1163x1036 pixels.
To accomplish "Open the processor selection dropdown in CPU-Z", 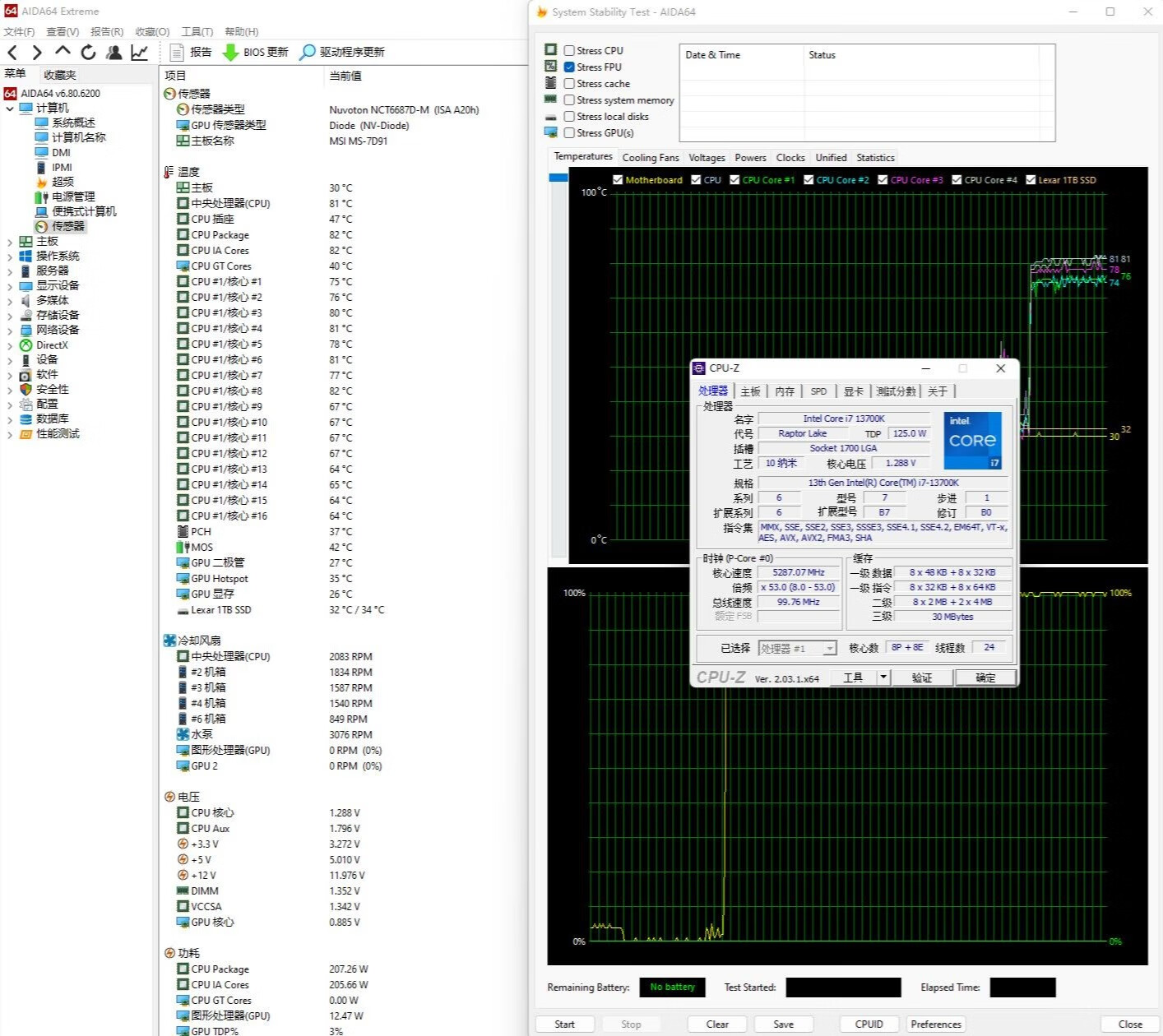I will coord(830,649).
